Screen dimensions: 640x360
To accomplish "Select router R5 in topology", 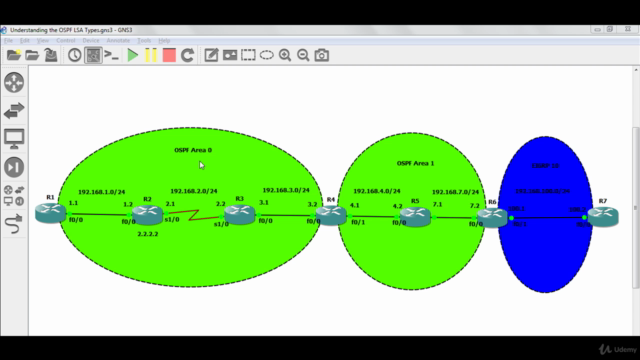I will (415, 216).
